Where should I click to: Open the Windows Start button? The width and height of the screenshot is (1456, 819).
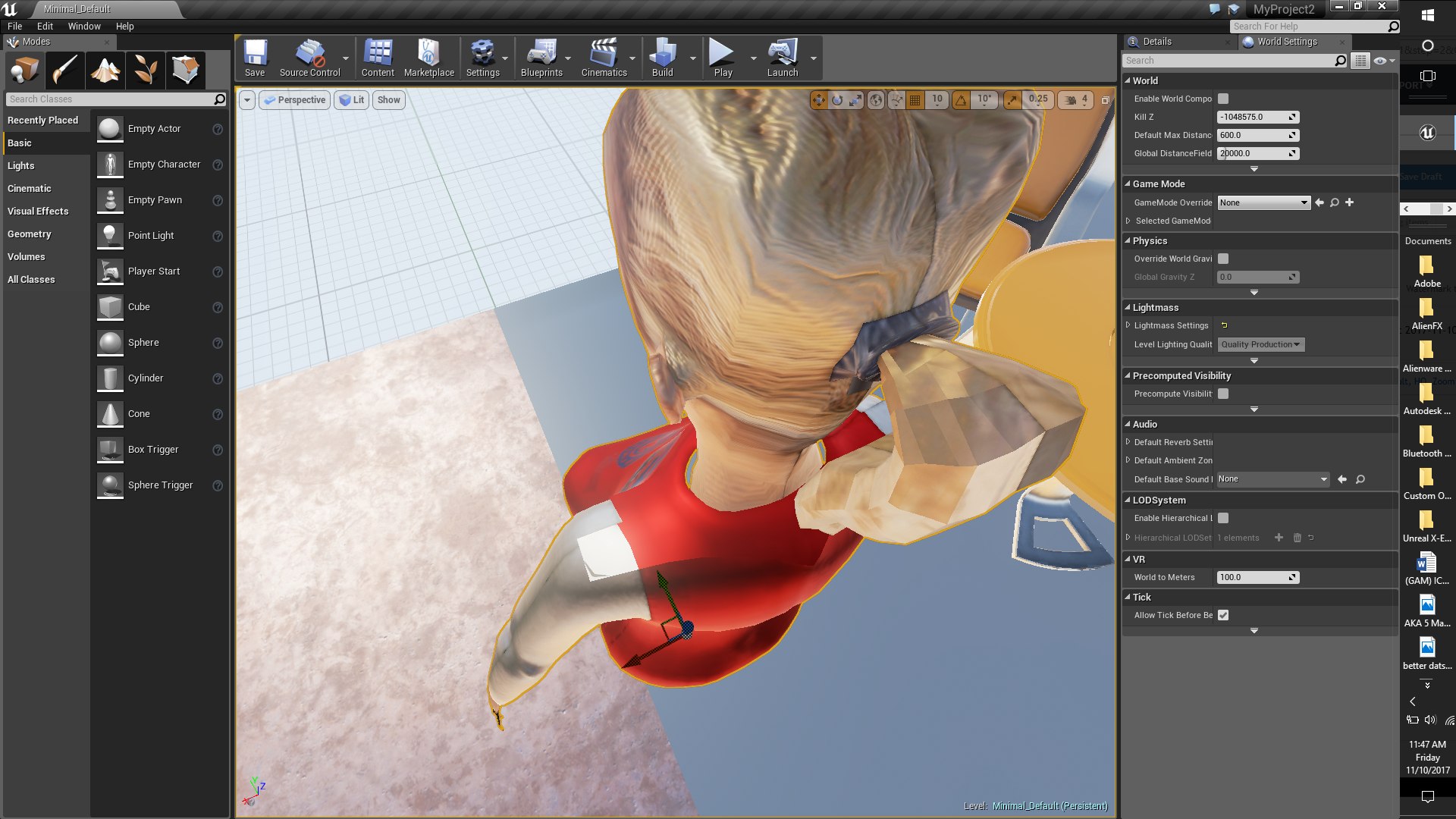1427,15
